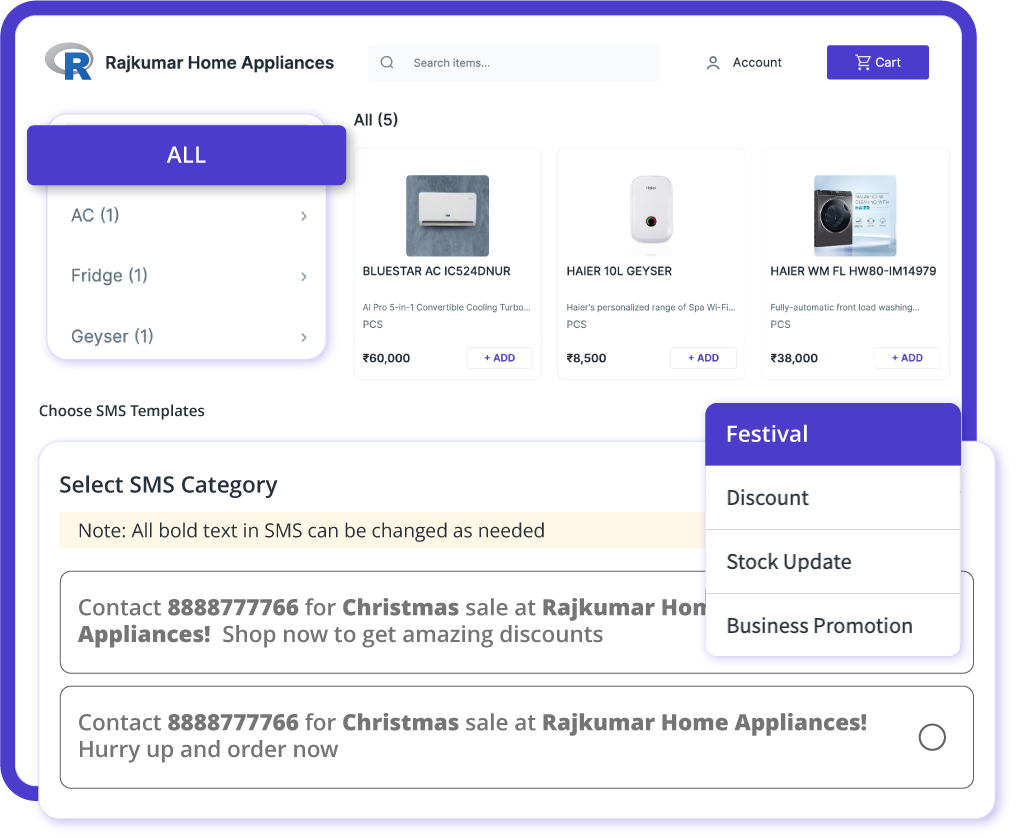Select the ALL category tab
The height and width of the screenshot is (838, 1015).
pos(186,155)
